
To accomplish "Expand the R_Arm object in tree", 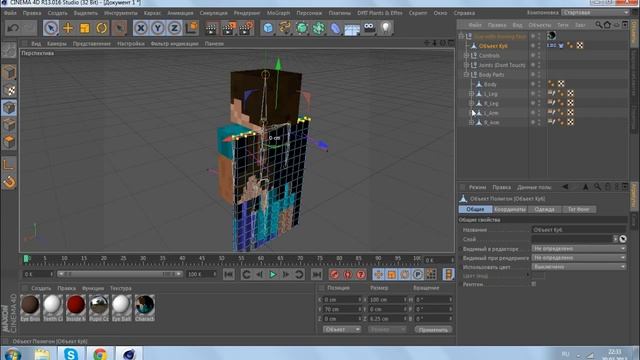I will (x=471, y=122).
